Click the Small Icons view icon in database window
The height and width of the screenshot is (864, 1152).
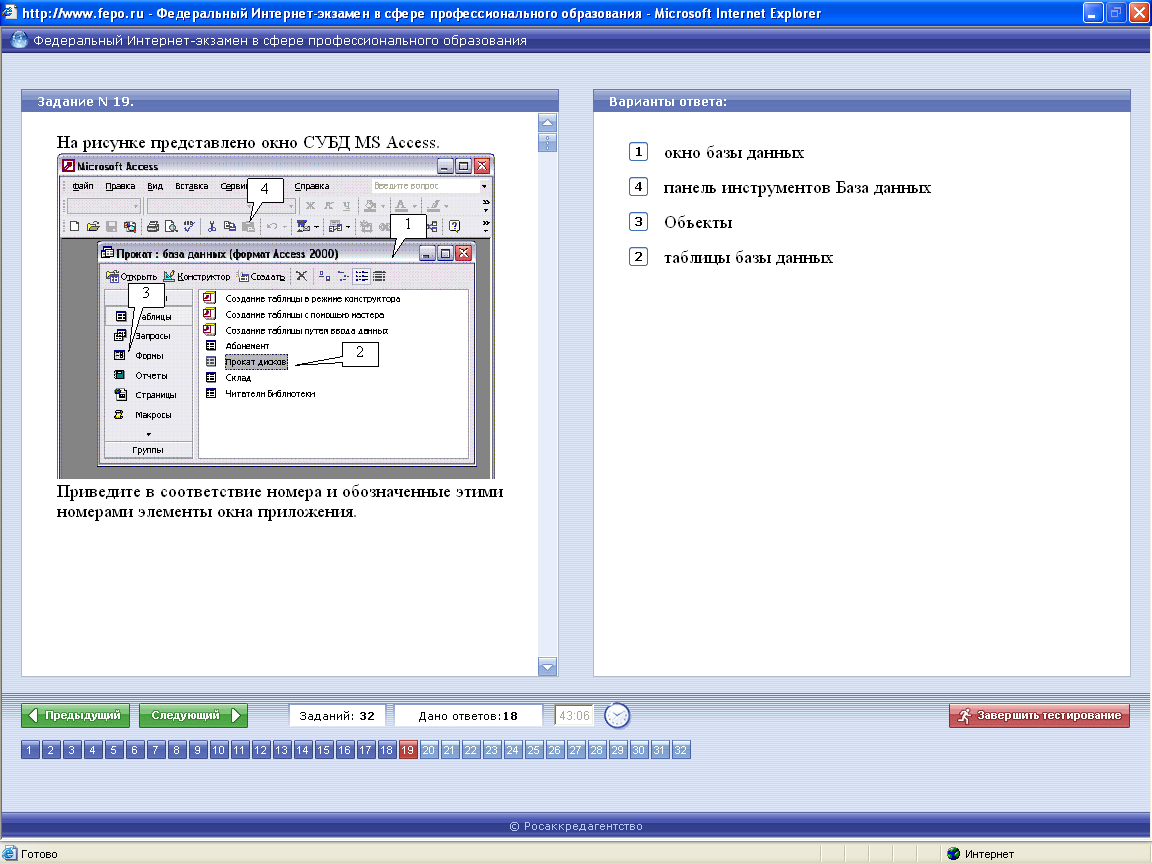click(x=343, y=276)
